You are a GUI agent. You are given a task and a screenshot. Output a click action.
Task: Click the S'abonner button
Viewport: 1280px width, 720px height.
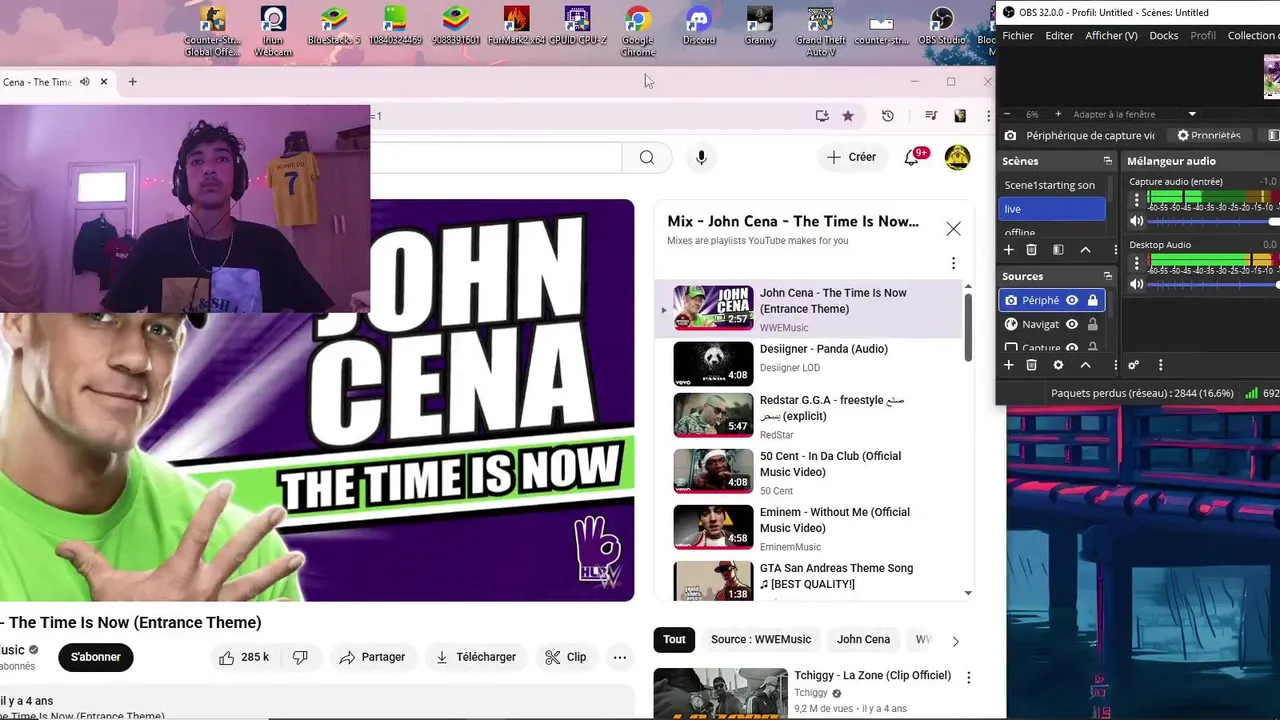coord(96,657)
